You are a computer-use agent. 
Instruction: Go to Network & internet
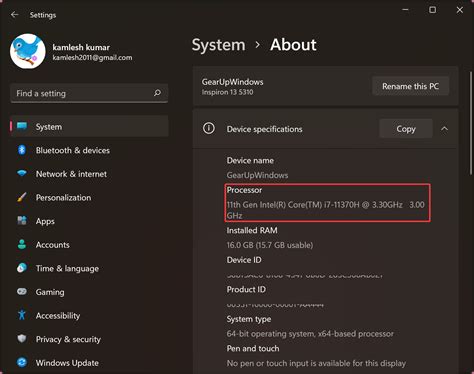[89, 174]
